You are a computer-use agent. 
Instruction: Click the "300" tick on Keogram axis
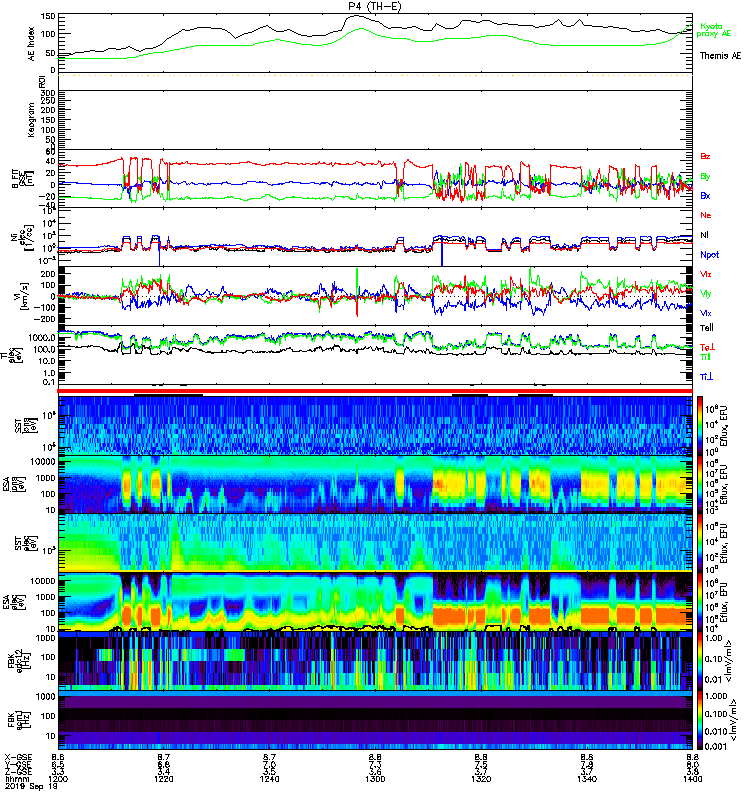48,93
